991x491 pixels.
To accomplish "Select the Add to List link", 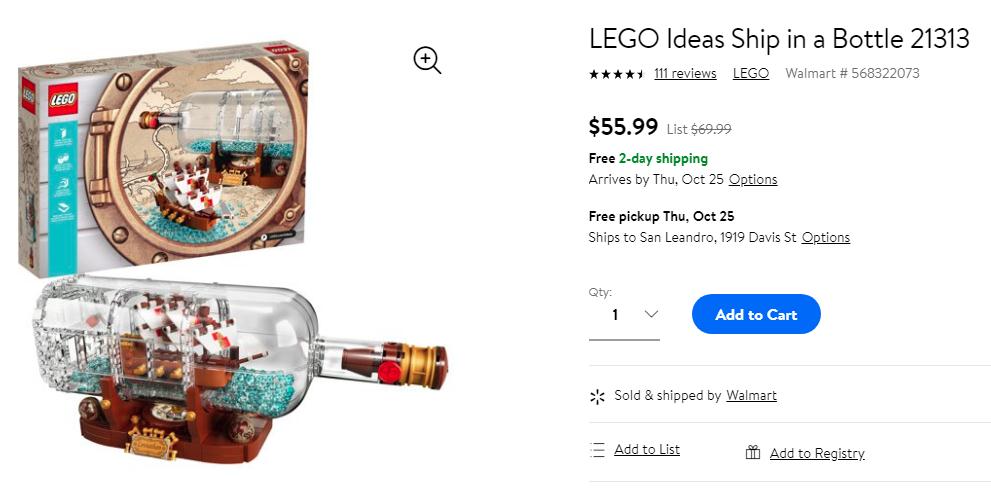I will (x=647, y=450).
